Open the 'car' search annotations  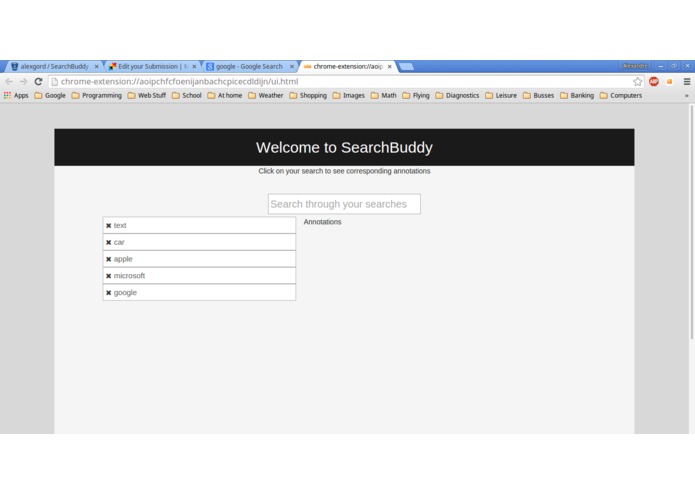point(199,242)
